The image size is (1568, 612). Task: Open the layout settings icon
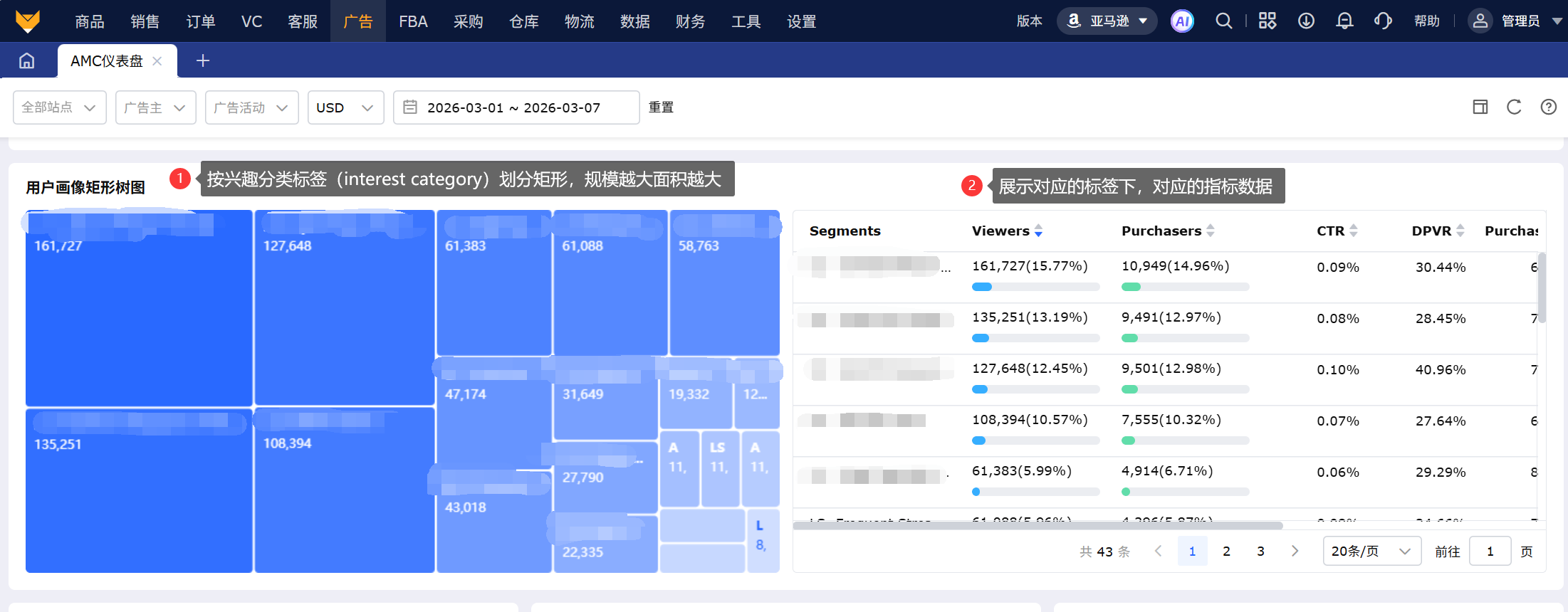coord(1480,107)
